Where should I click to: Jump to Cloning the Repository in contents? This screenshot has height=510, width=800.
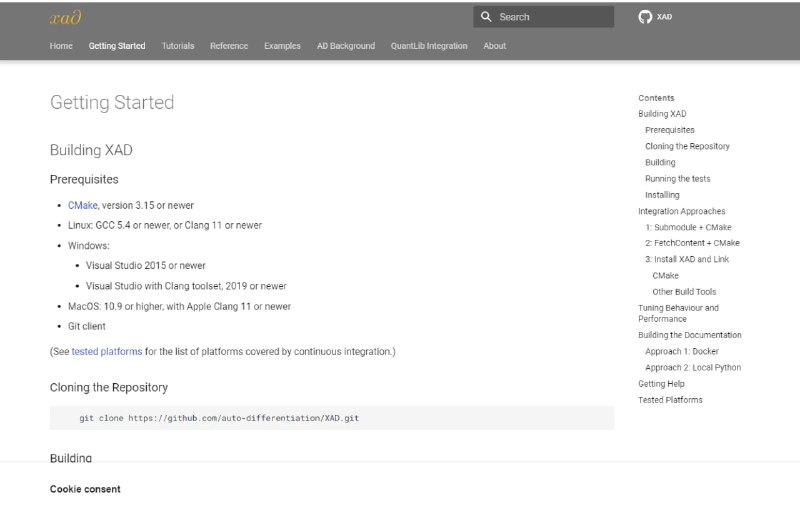[x=687, y=146]
